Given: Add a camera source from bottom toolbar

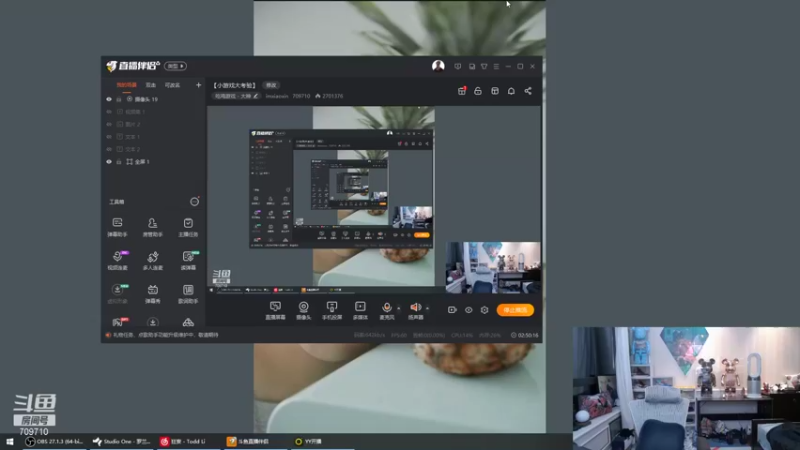Looking at the screenshot, I should tap(304, 310).
